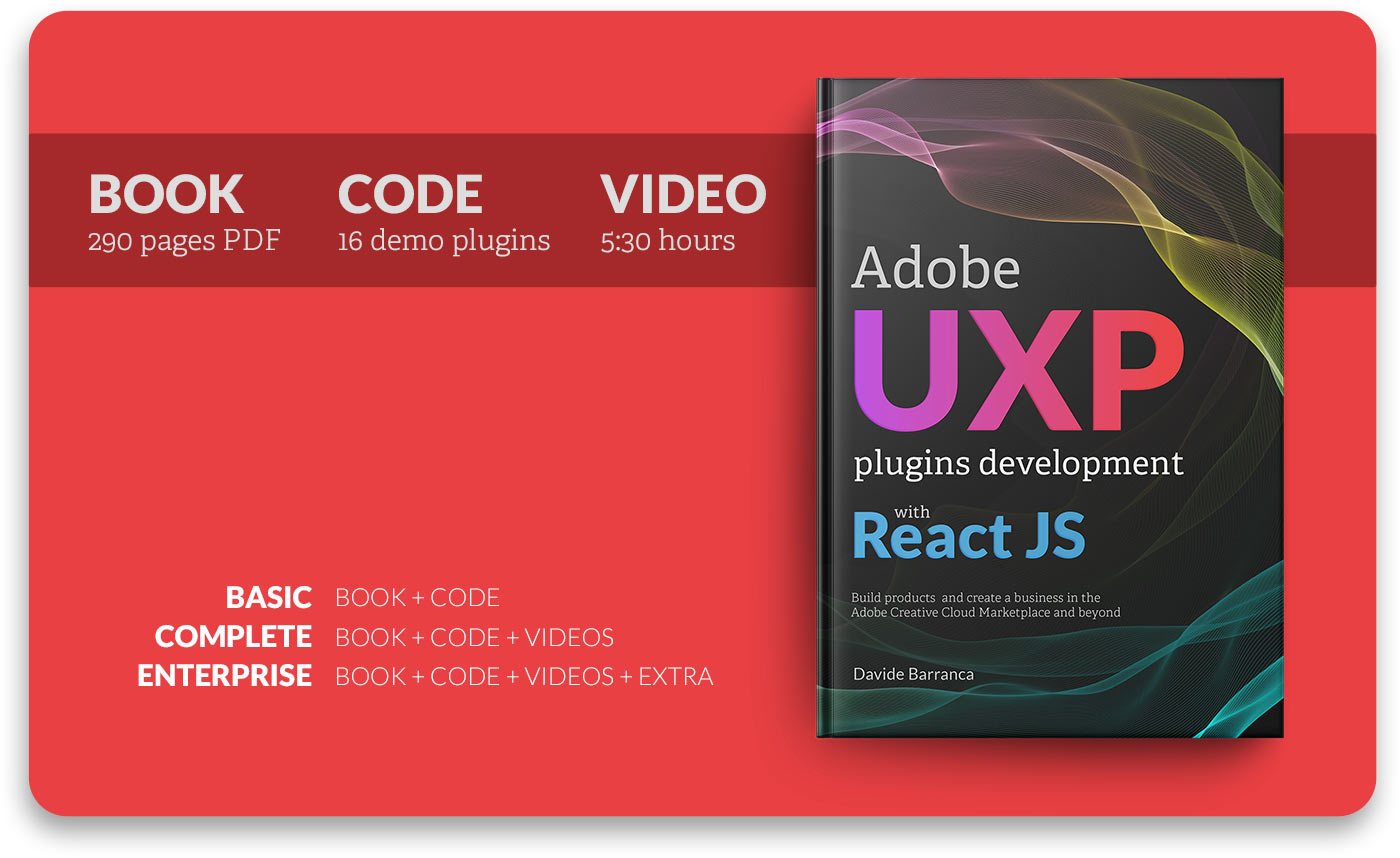Click the VIDEO heading
Image resolution: width=1400 pixels, height=858 pixels.
(x=684, y=194)
